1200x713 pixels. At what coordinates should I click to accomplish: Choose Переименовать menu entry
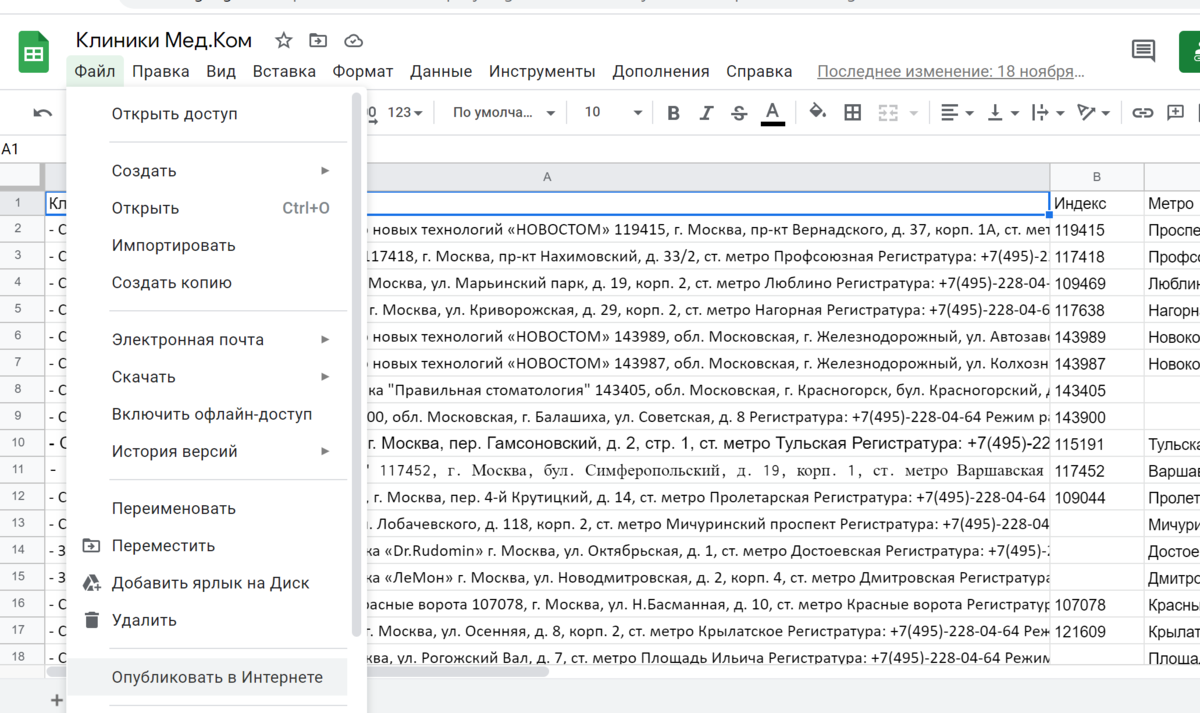[x=207, y=508]
